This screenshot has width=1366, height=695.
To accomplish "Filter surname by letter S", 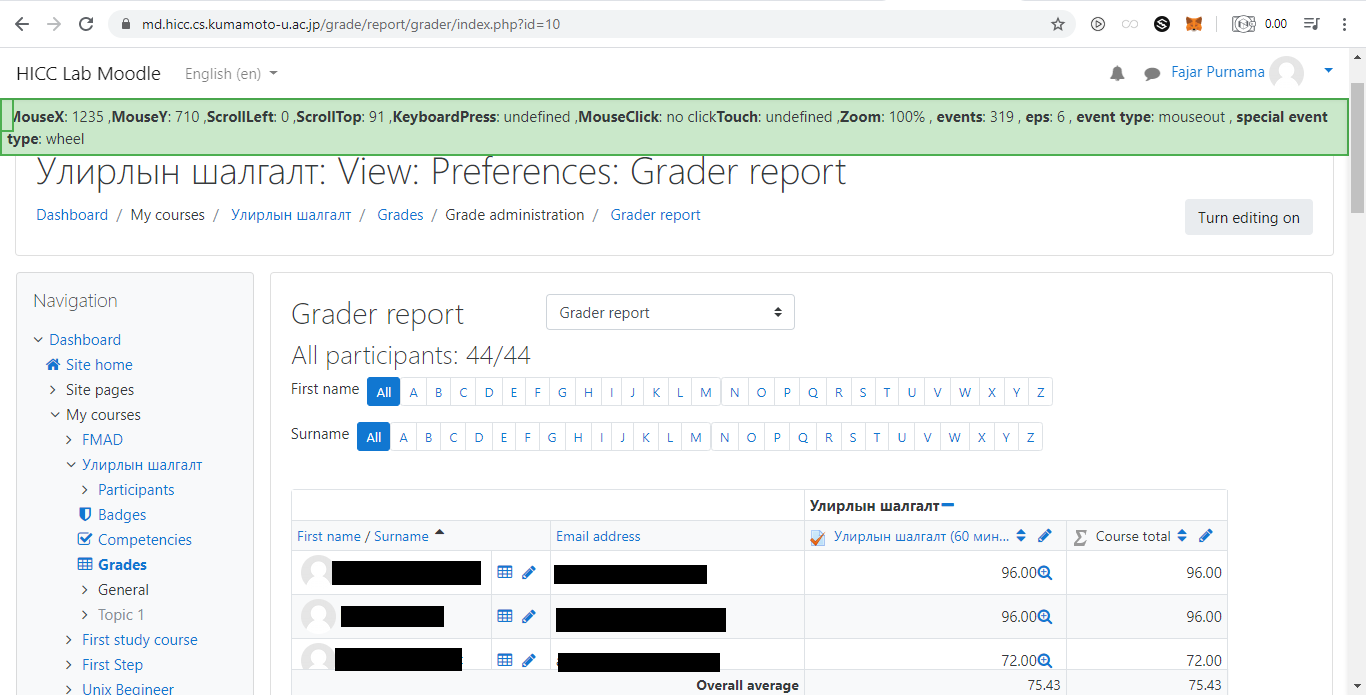I will click(x=853, y=437).
